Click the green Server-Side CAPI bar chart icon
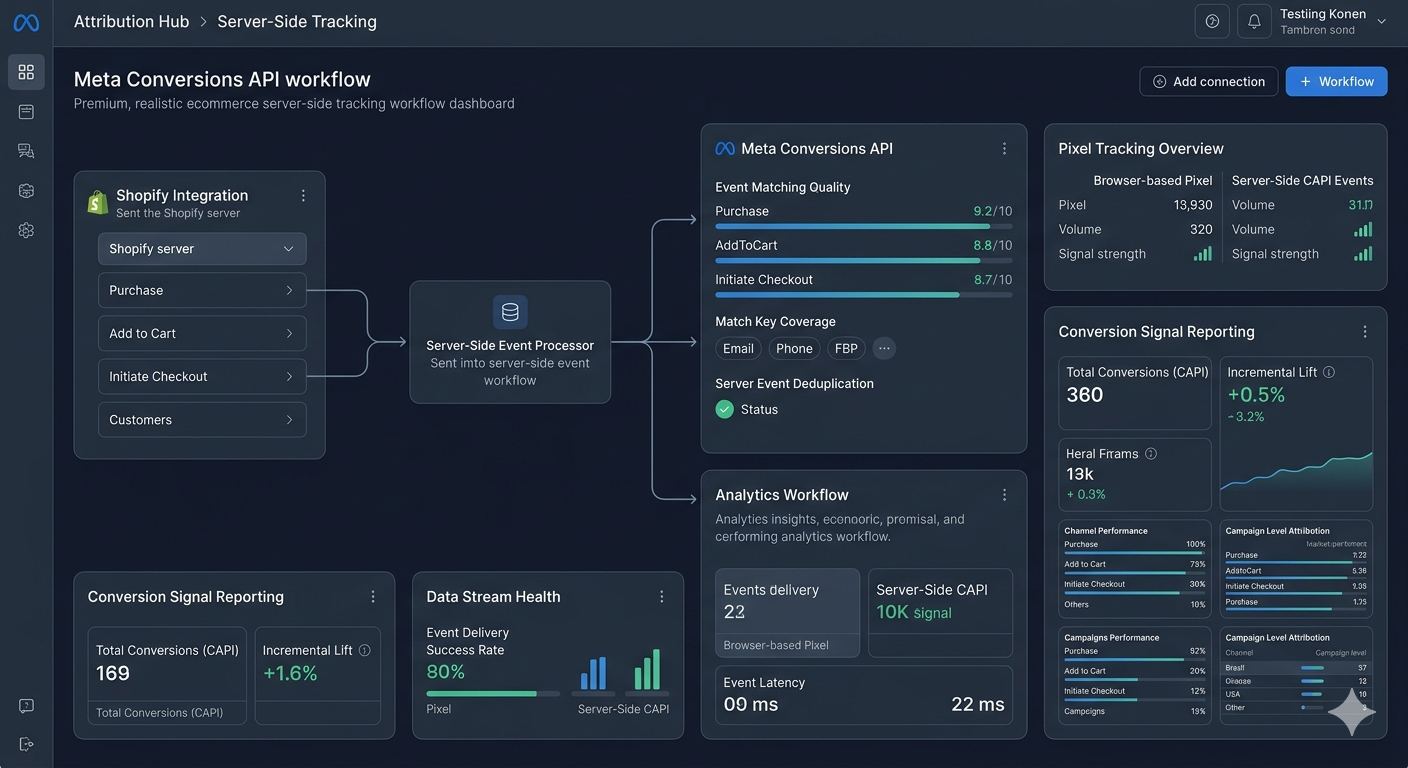The height and width of the screenshot is (768, 1408). (x=647, y=670)
